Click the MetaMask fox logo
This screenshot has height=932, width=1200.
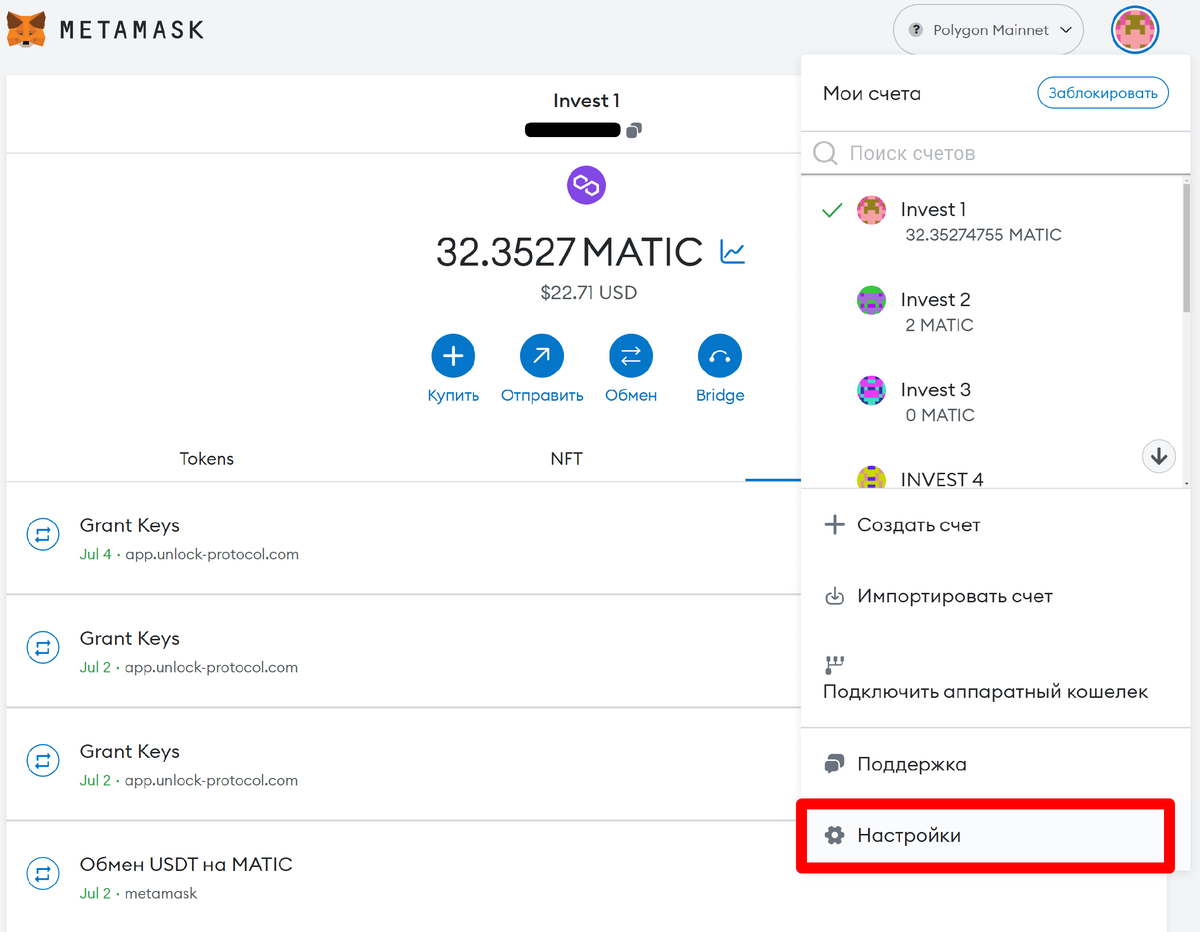point(26,29)
